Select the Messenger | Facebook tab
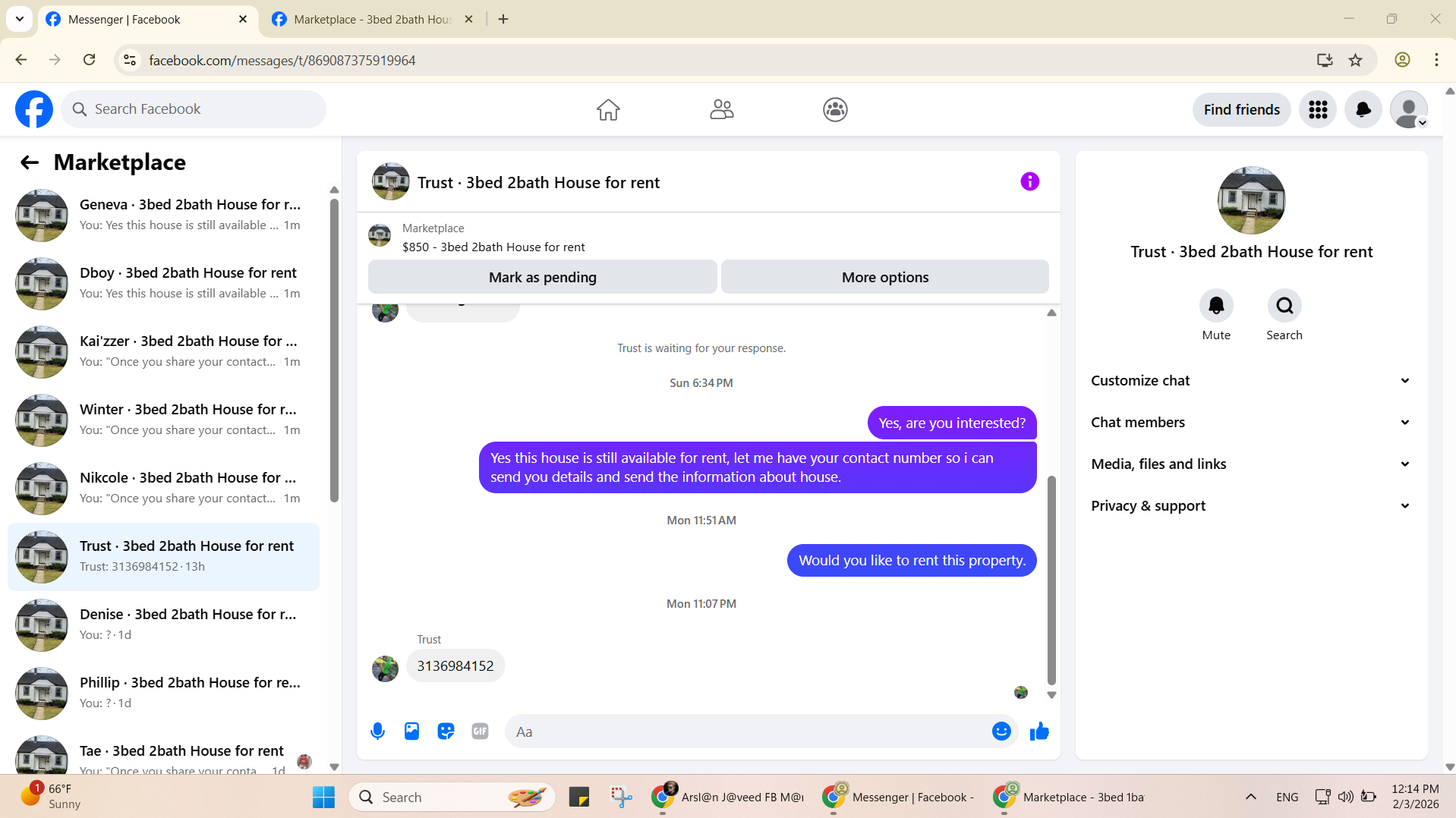The height and width of the screenshot is (818, 1456). point(148,19)
